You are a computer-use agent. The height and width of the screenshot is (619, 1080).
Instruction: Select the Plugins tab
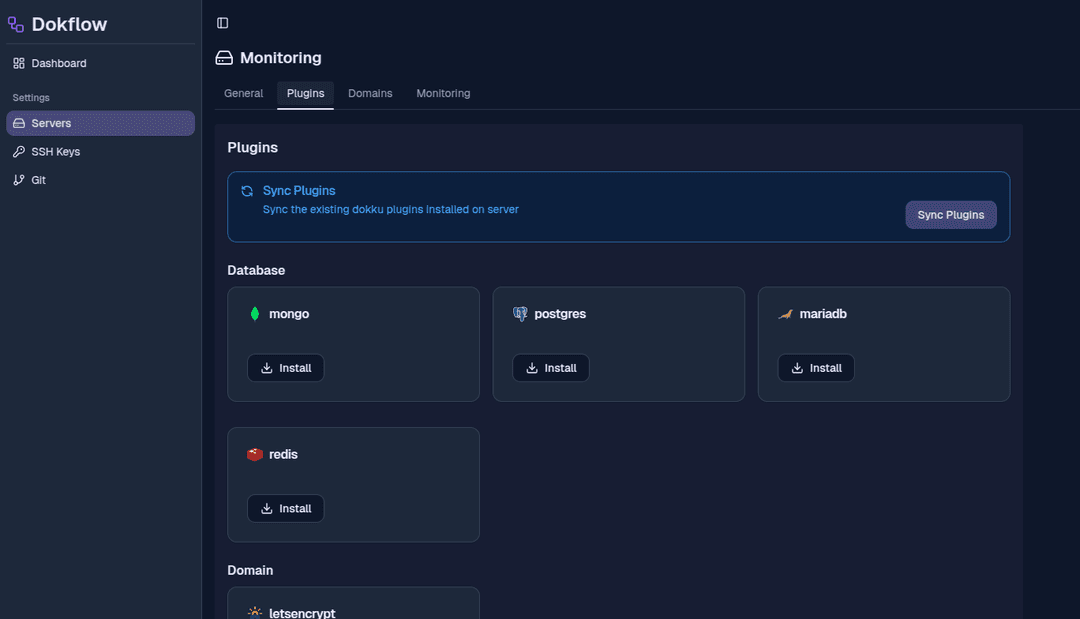click(305, 94)
